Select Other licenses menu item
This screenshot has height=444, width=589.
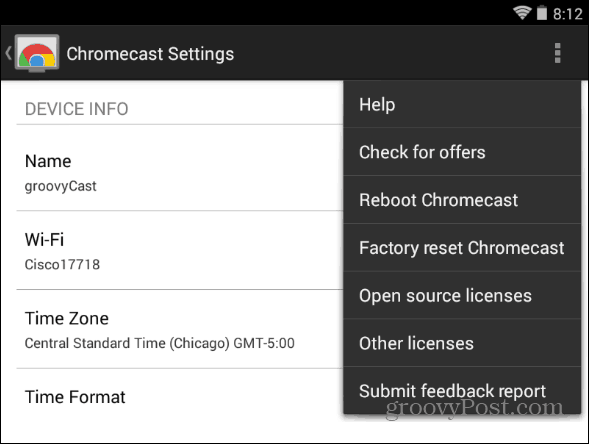coord(462,343)
